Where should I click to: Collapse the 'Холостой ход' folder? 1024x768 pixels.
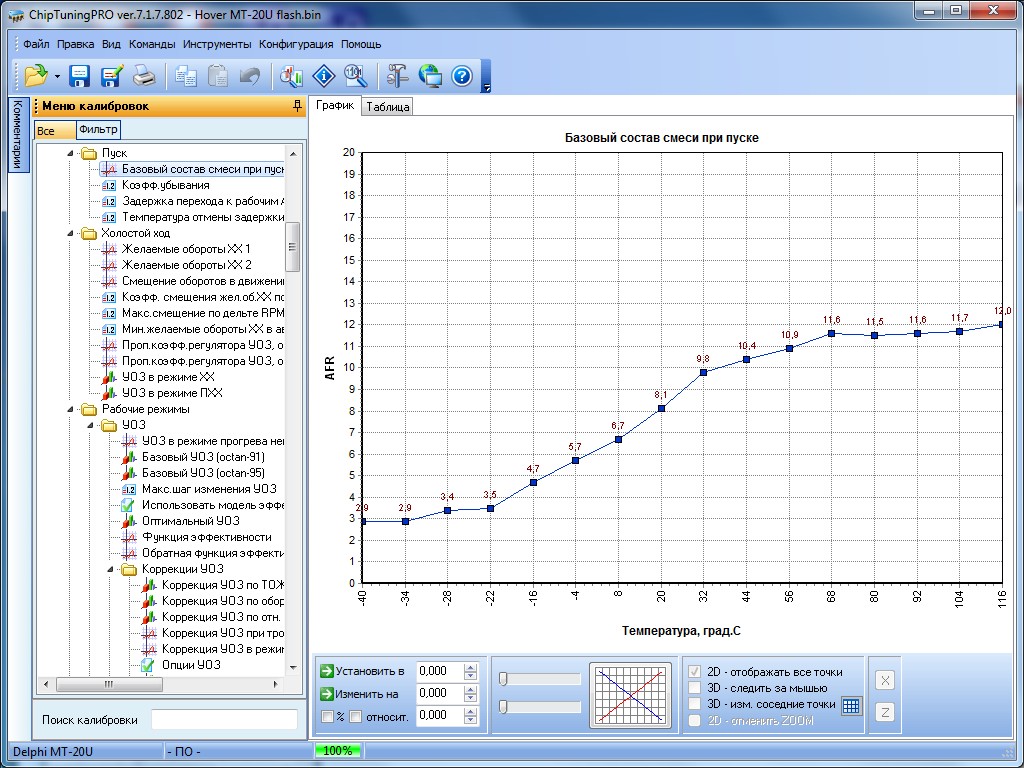click(x=71, y=233)
